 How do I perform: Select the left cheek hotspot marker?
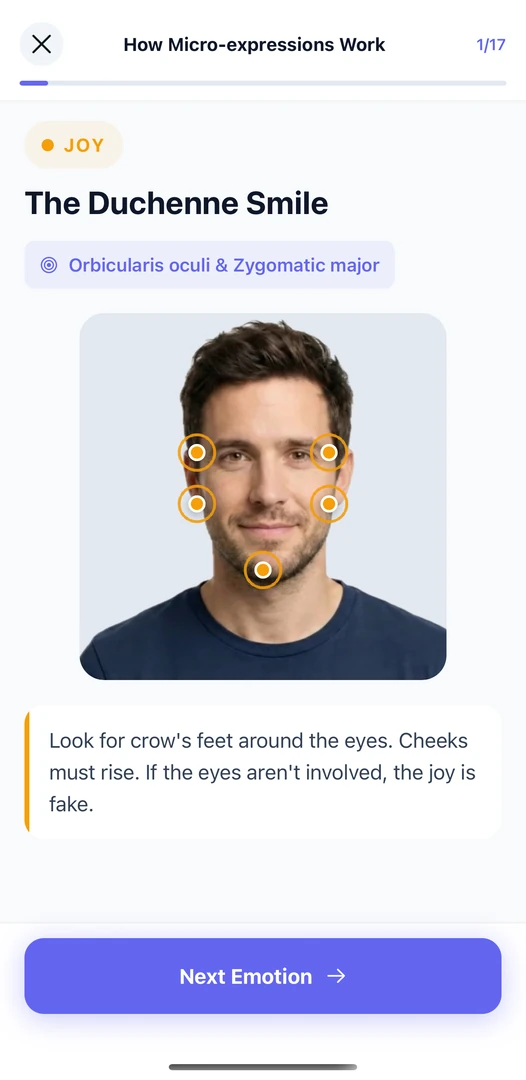tap(197, 504)
